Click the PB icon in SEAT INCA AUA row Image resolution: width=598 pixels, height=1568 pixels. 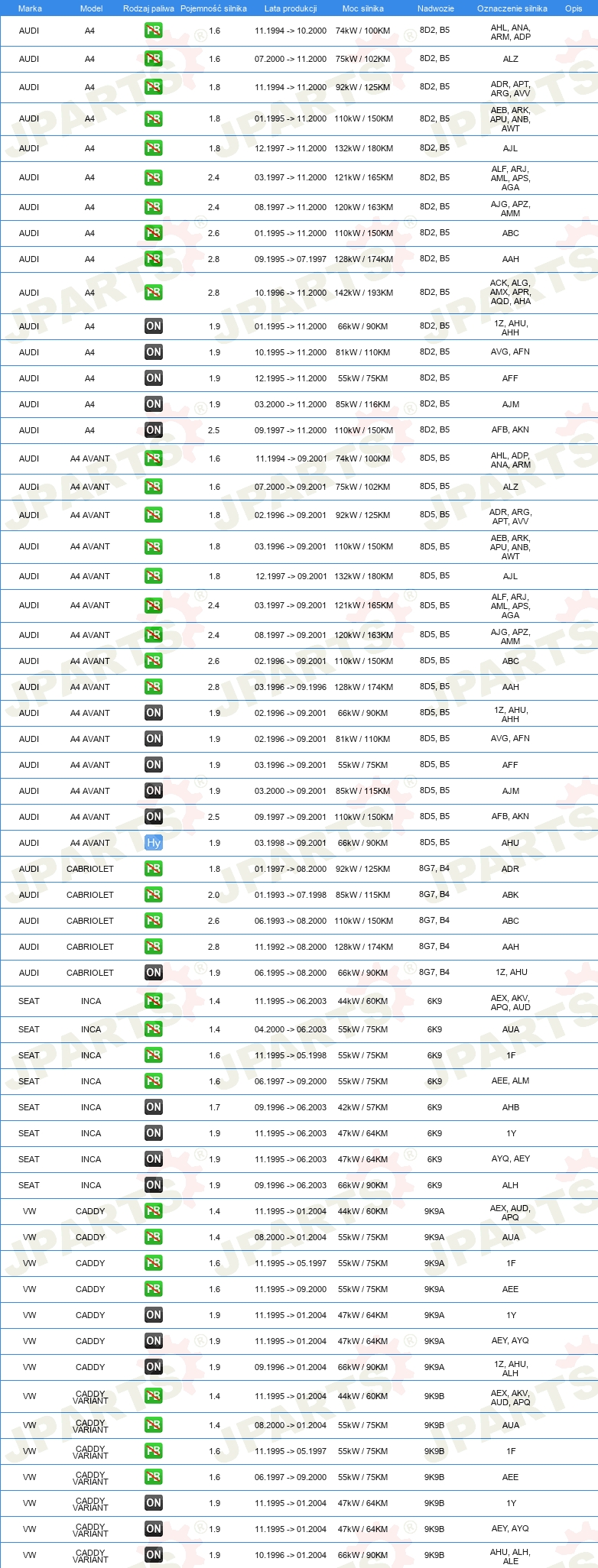click(153, 1029)
